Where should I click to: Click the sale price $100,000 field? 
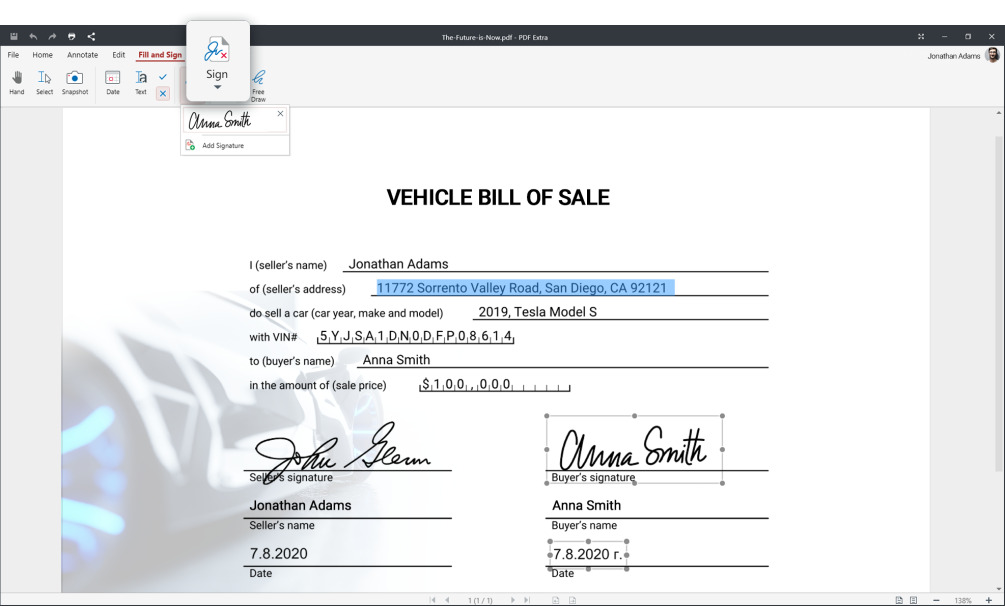click(494, 384)
